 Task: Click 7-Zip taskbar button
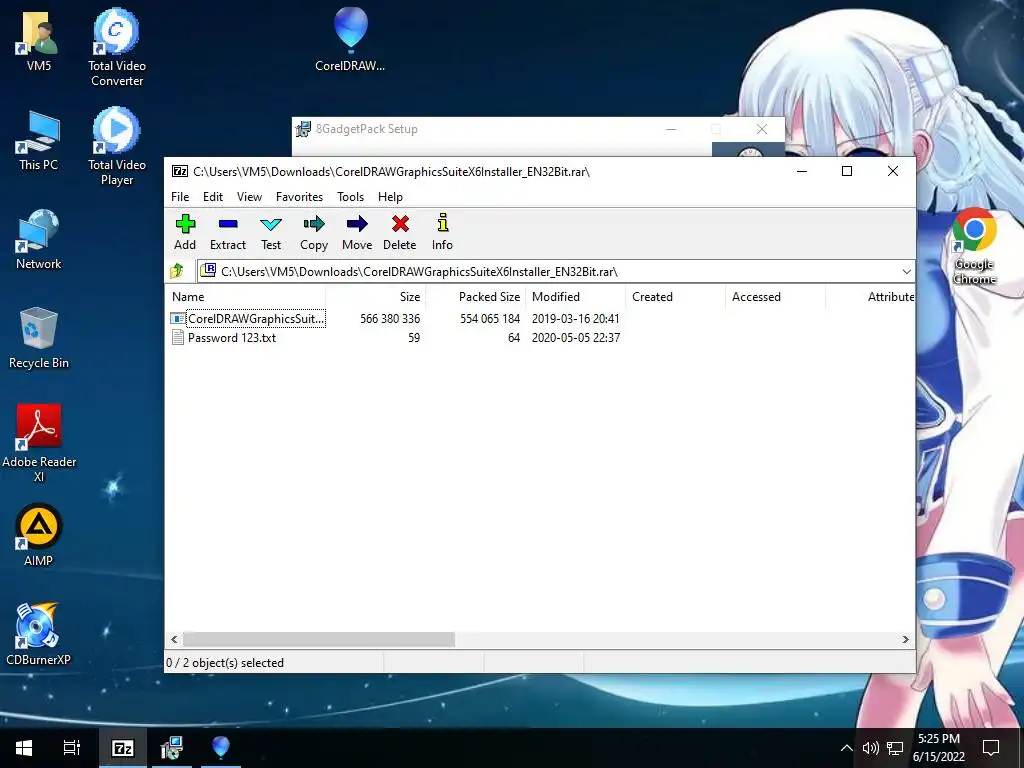123,748
